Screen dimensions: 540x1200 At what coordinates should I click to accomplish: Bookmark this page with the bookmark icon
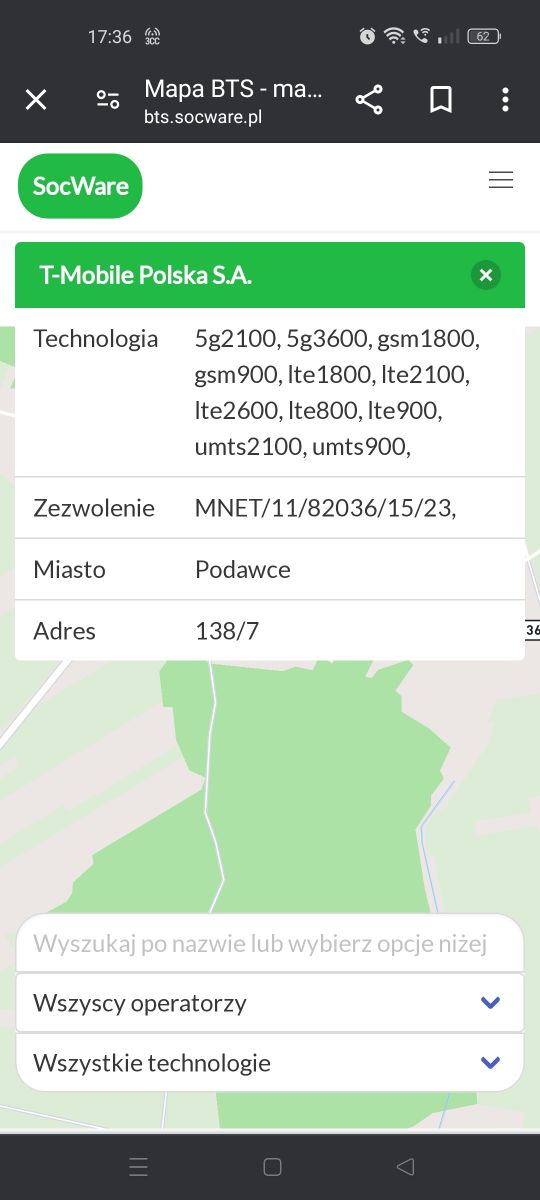pyautogui.click(x=441, y=99)
